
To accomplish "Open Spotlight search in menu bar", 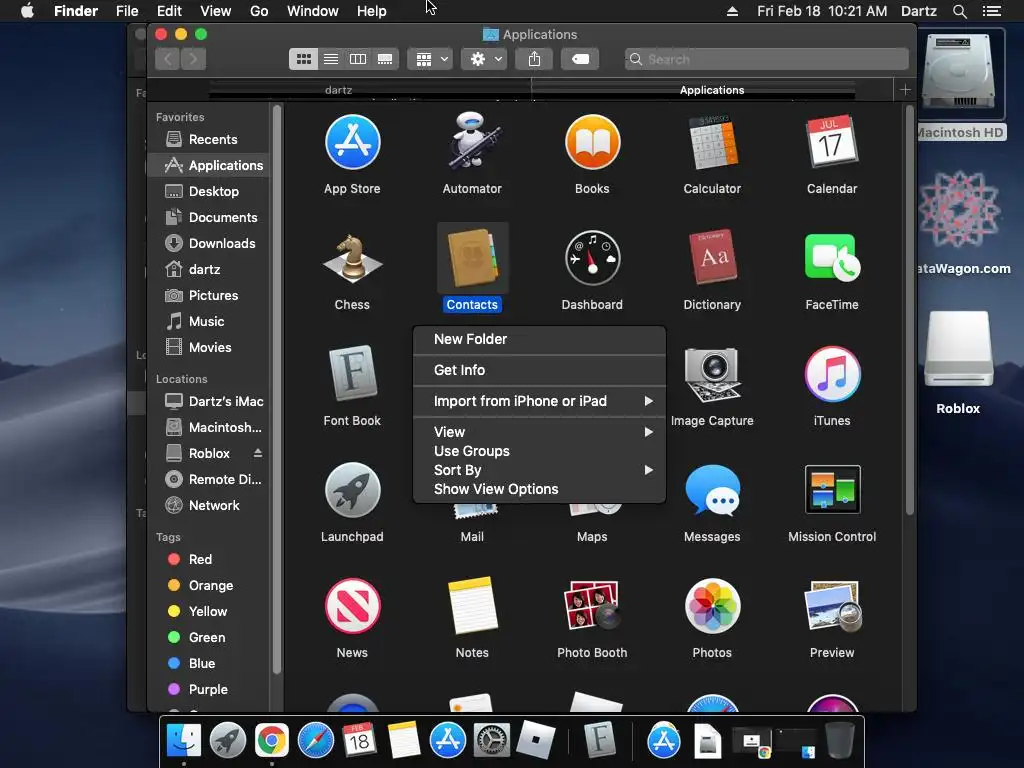I will click(960, 11).
